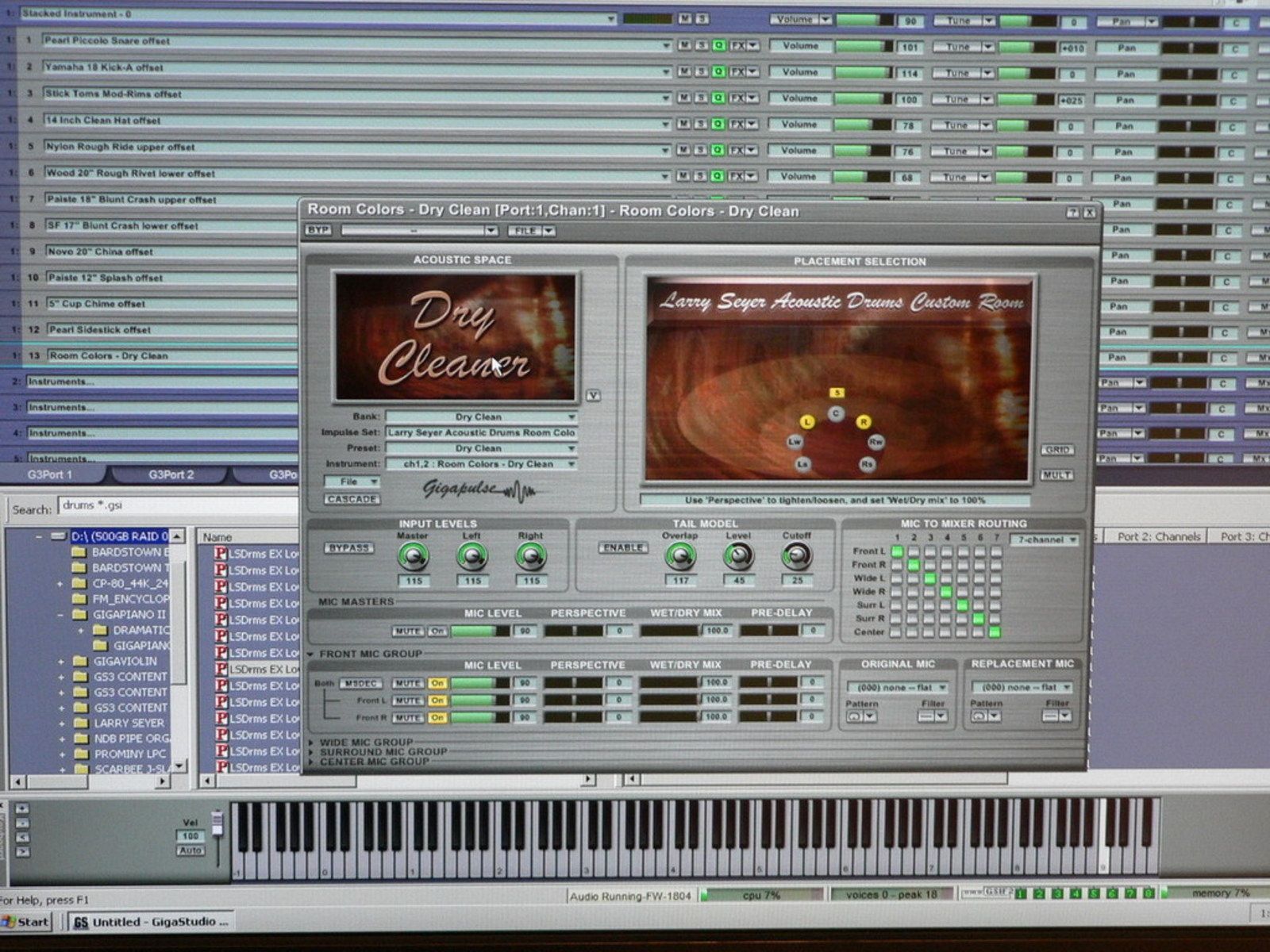1270x952 pixels.
Task: Click FX button on Yamaha 18 Kick-A row
Action: [x=737, y=71]
